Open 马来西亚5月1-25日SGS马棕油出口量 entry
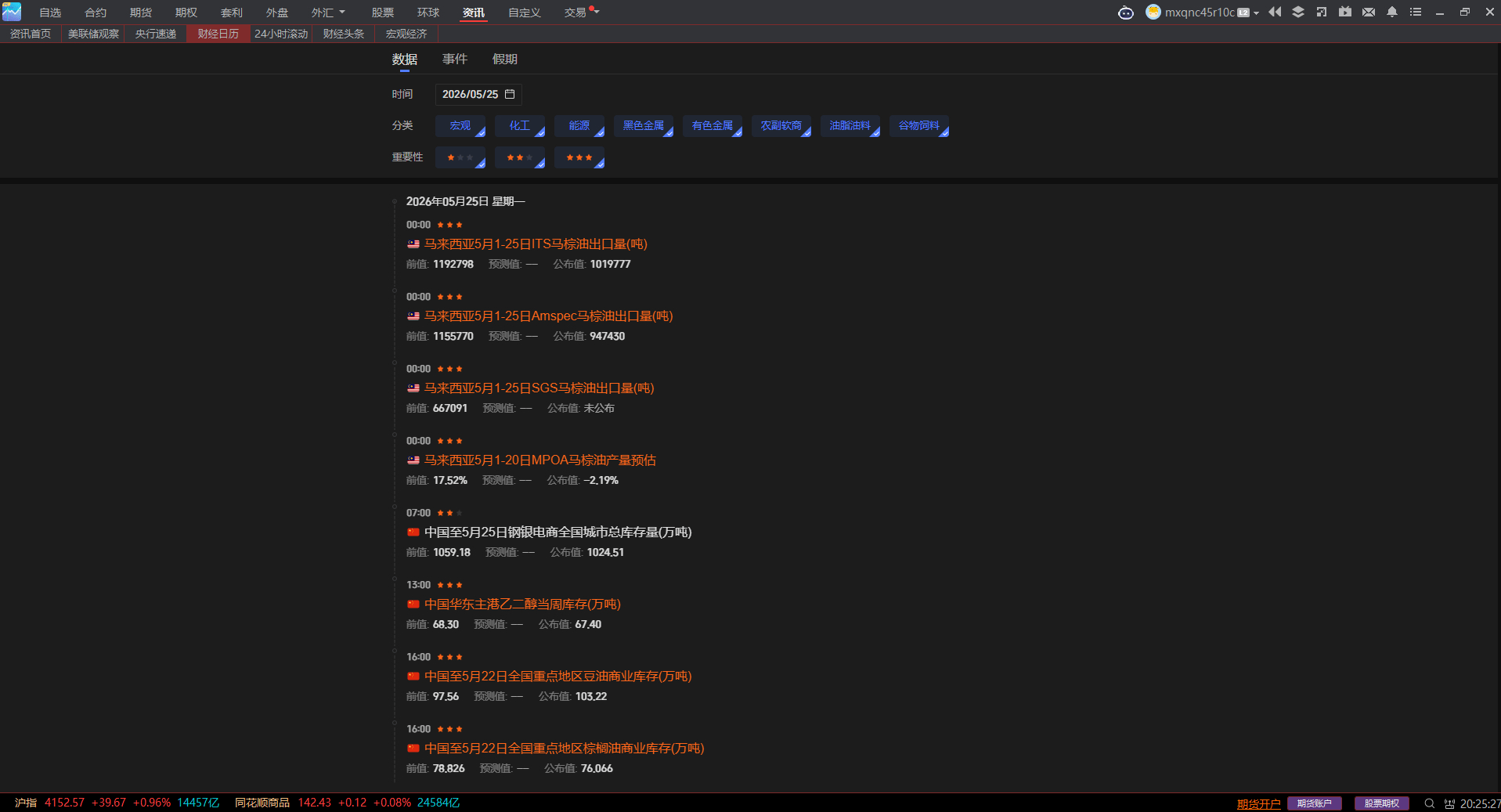The width and height of the screenshot is (1501, 812). tap(539, 388)
